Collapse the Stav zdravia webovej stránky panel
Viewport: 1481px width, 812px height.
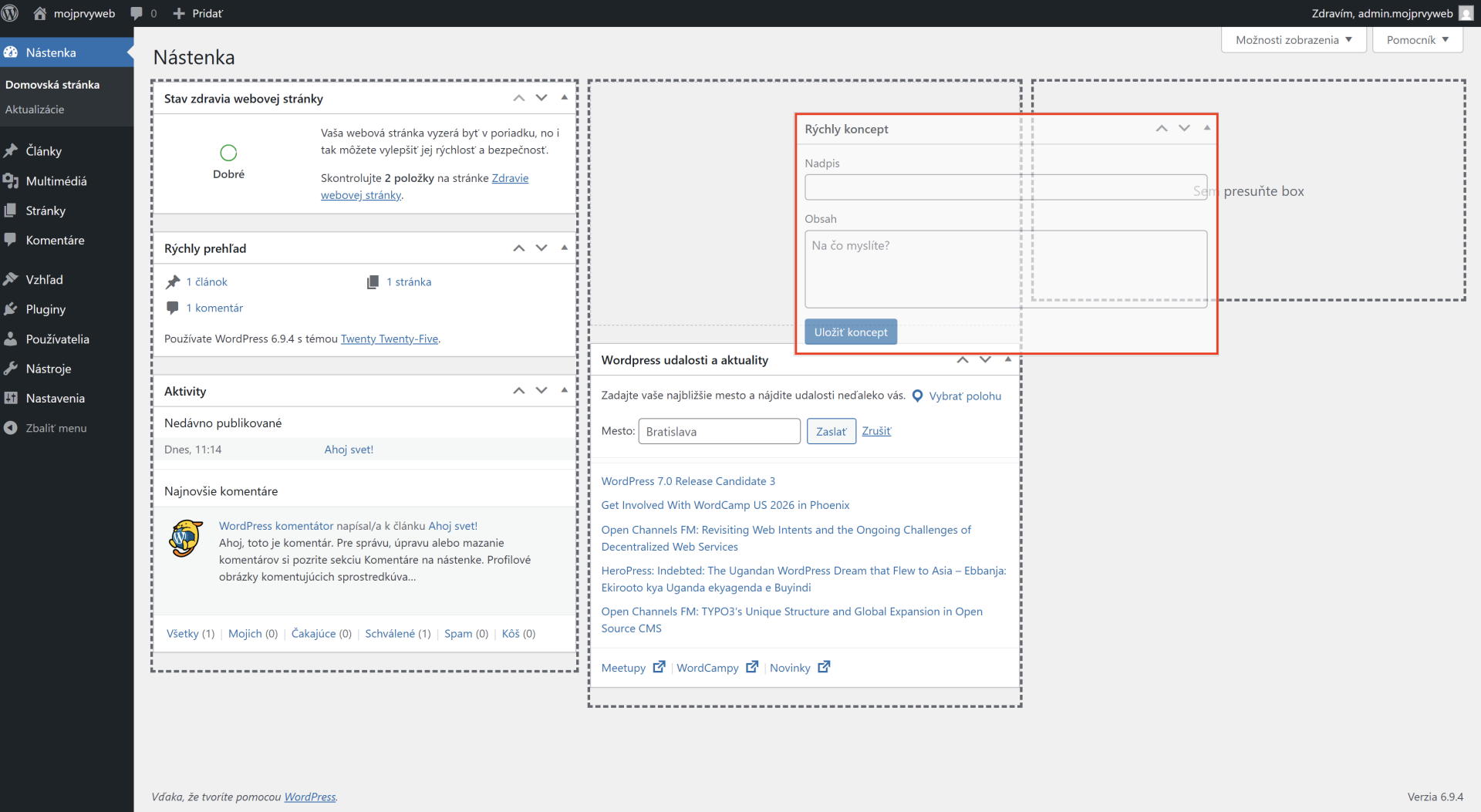[565, 98]
